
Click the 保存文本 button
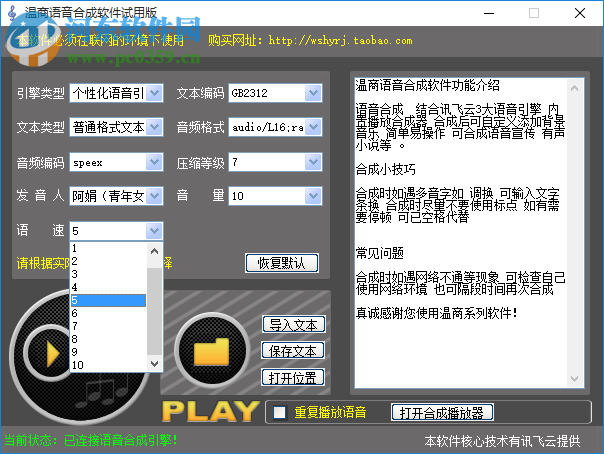tap(293, 351)
